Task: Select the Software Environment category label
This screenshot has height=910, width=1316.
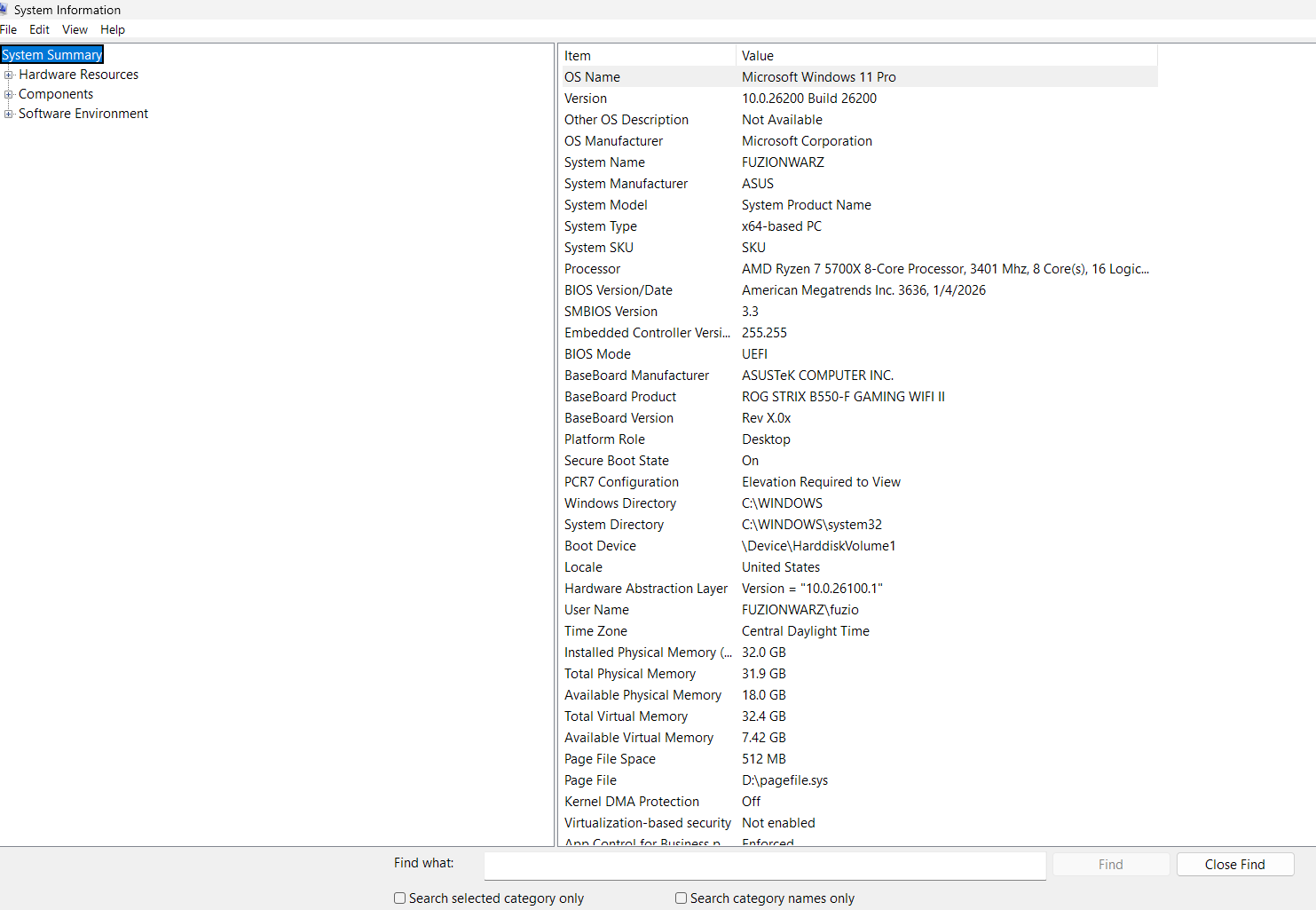Action: pyautogui.click(x=83, y=114)
